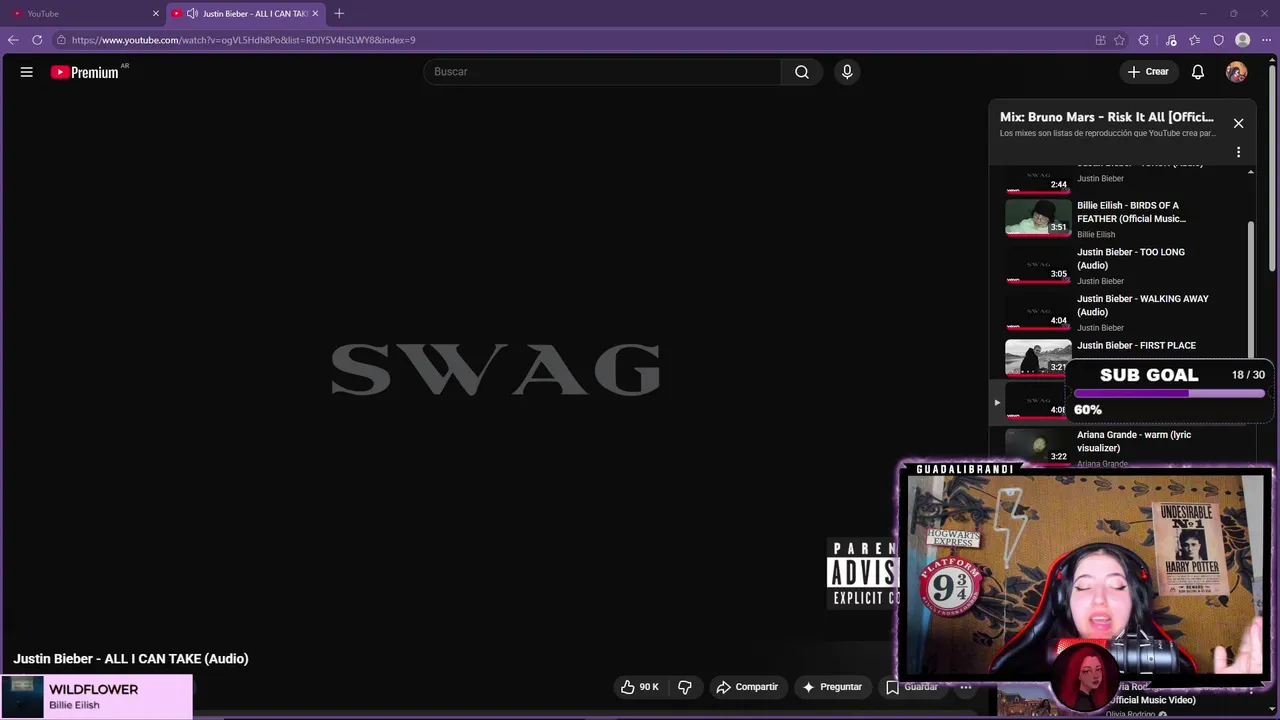Focus the Buscar search field

tap(602, 72)
